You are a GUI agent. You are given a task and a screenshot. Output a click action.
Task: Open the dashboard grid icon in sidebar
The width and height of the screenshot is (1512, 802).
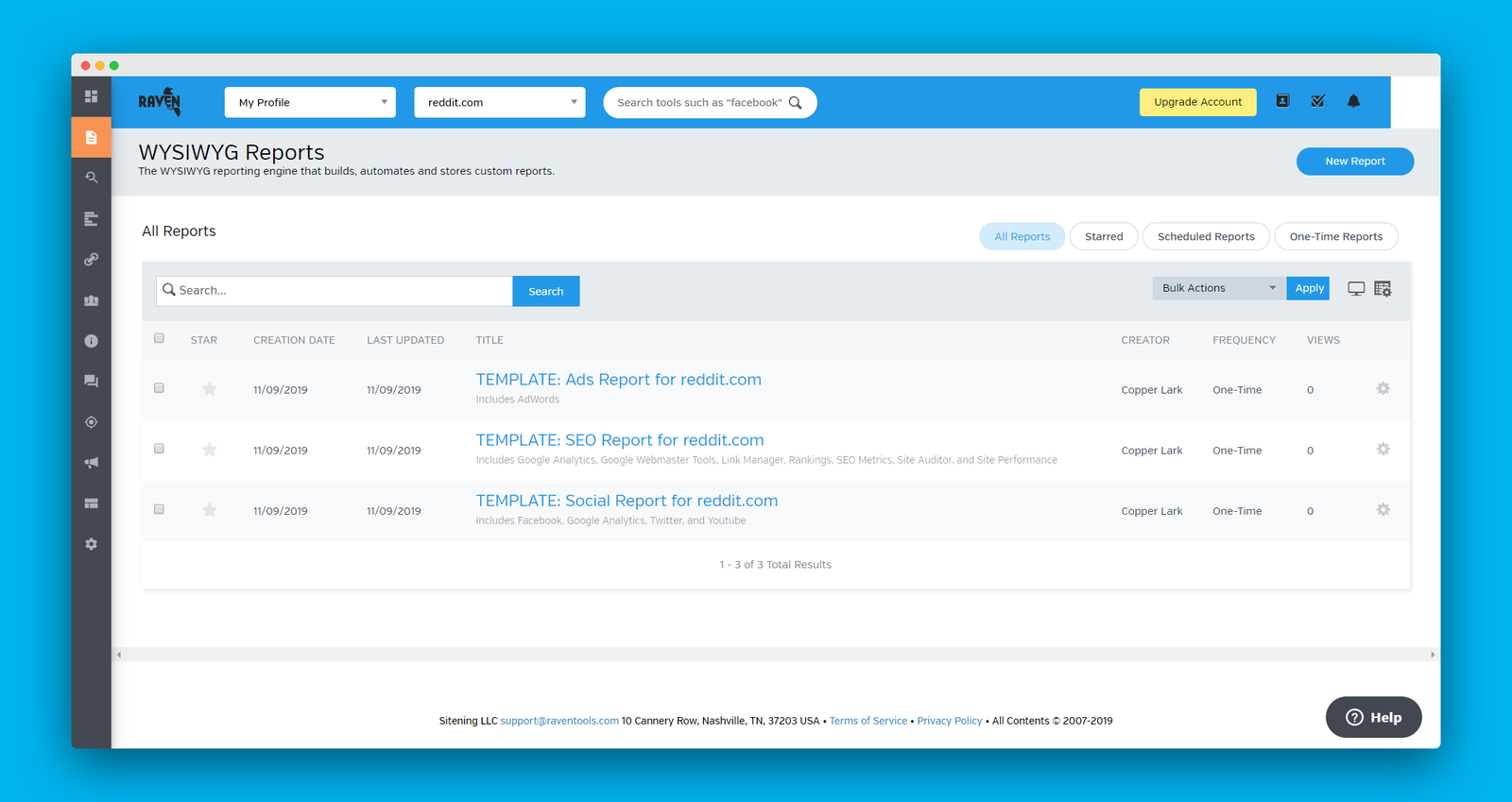point(91,96)
